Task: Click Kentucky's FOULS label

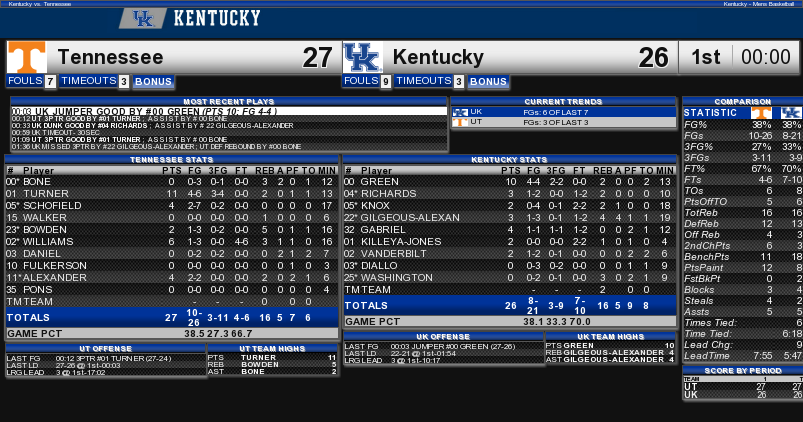Action: (x=360, y=81)
